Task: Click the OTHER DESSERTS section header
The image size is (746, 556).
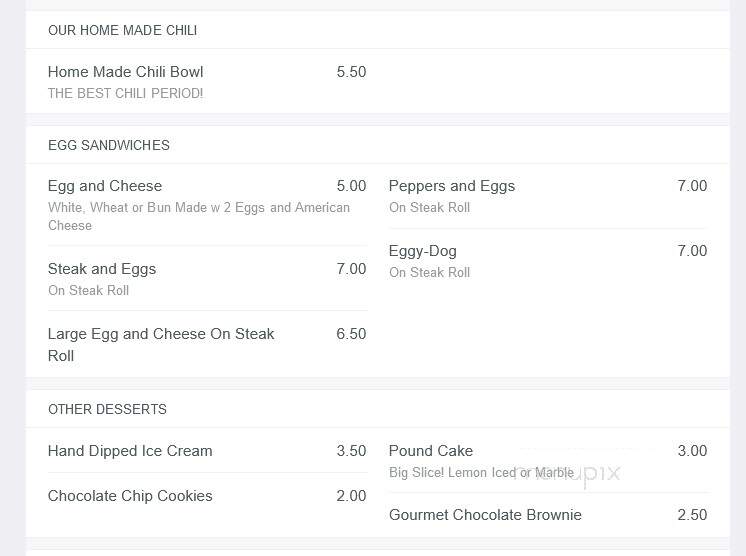Action: coord(107,409)
